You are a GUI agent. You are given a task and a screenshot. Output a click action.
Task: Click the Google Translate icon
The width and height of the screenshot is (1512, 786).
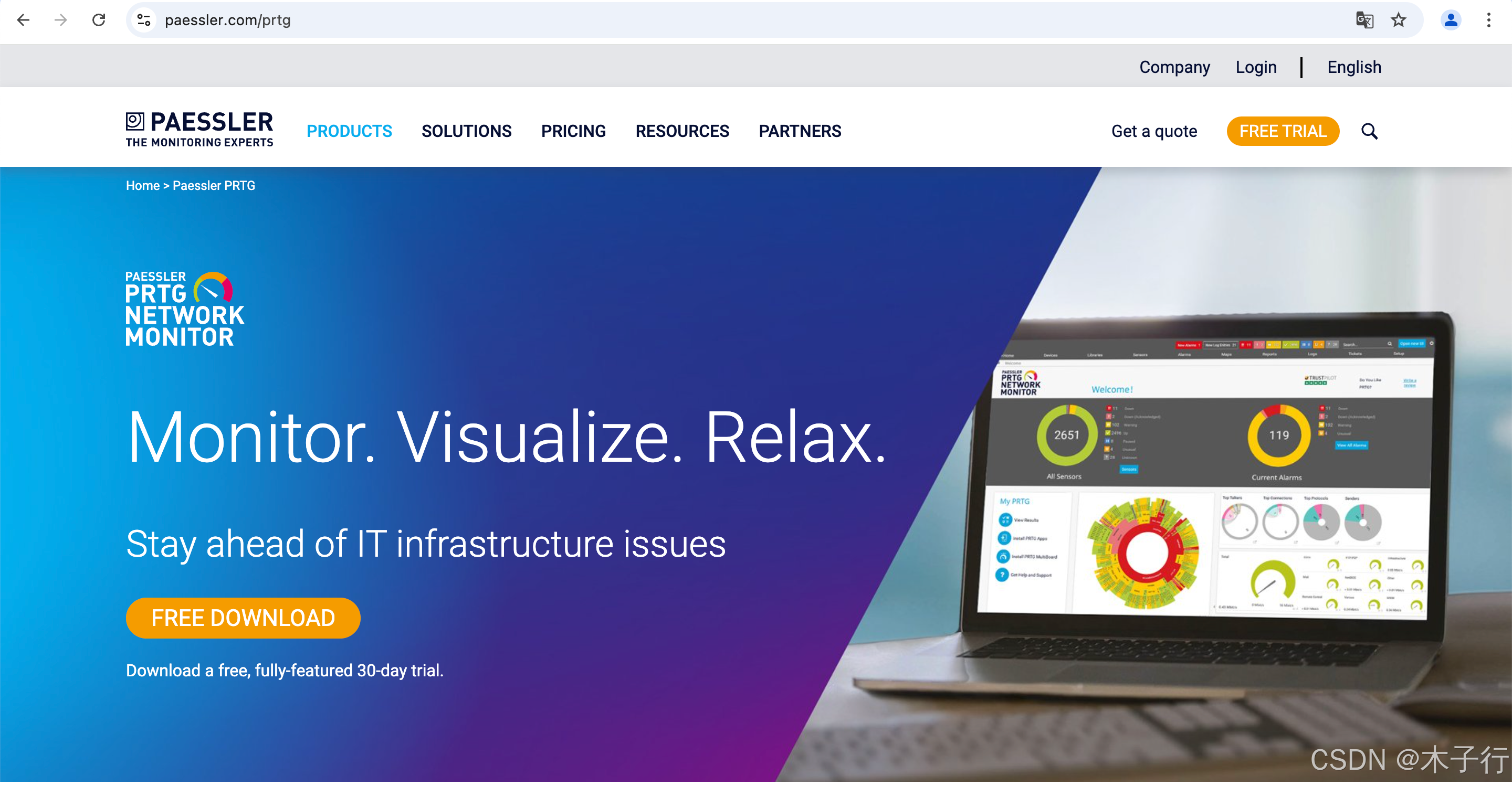[x=1364, y=20]
